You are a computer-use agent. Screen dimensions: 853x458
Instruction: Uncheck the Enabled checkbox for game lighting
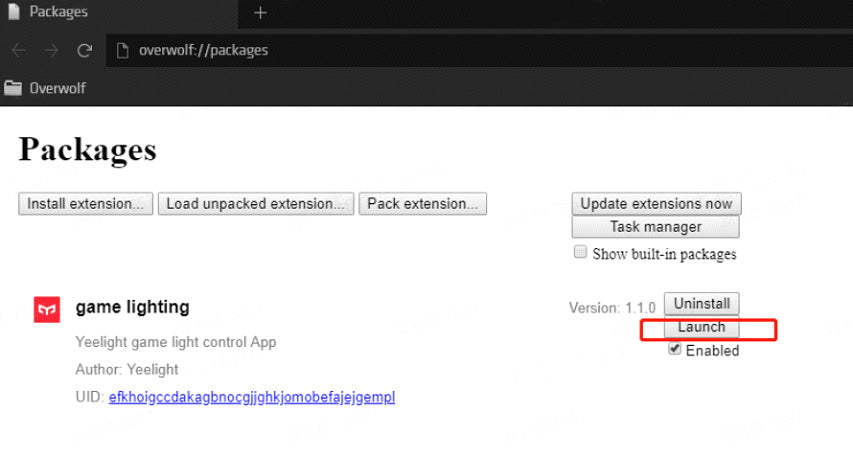click(x=676, y=350)
